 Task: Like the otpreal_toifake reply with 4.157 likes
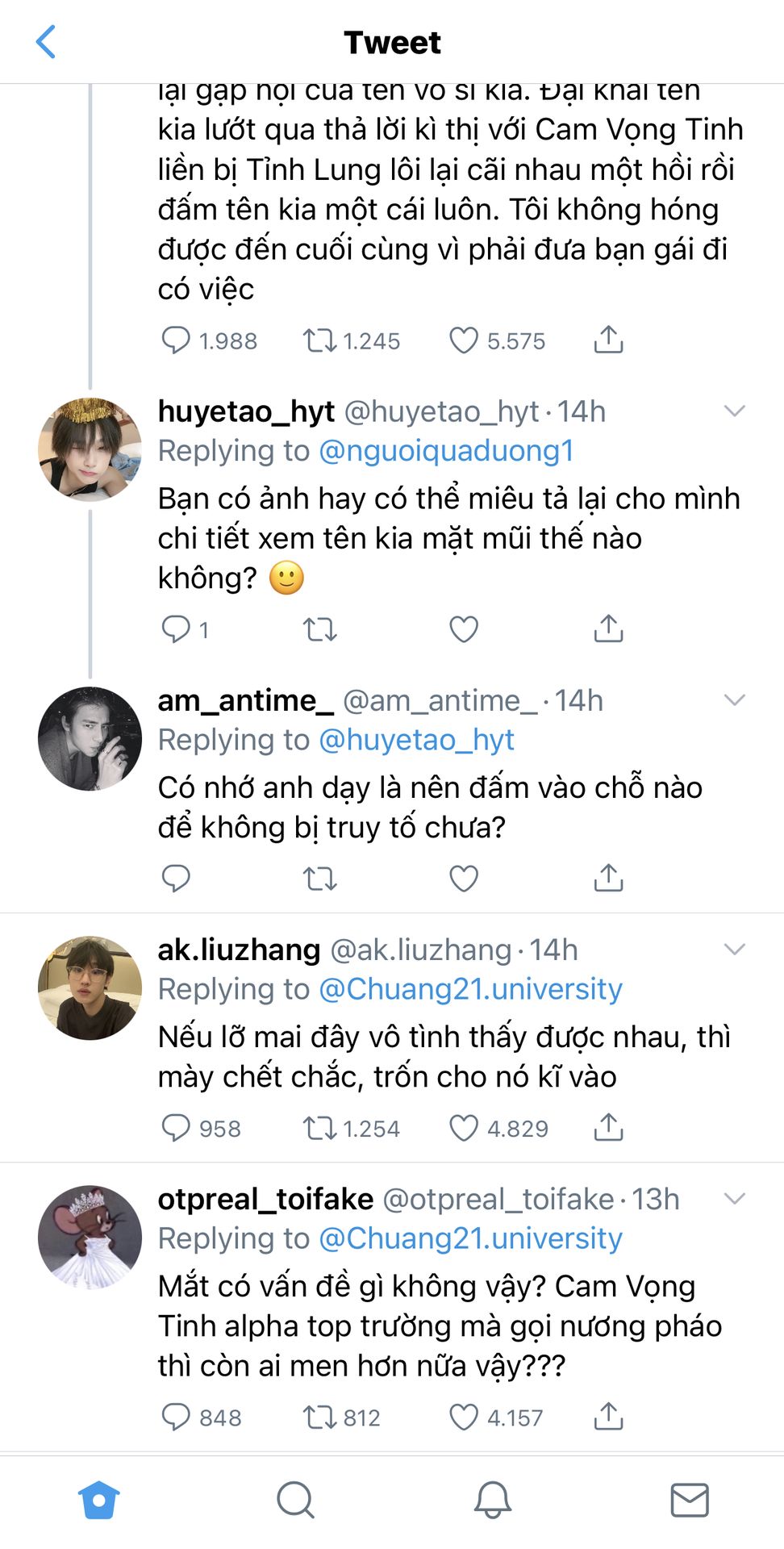(x=464, y=1417)
